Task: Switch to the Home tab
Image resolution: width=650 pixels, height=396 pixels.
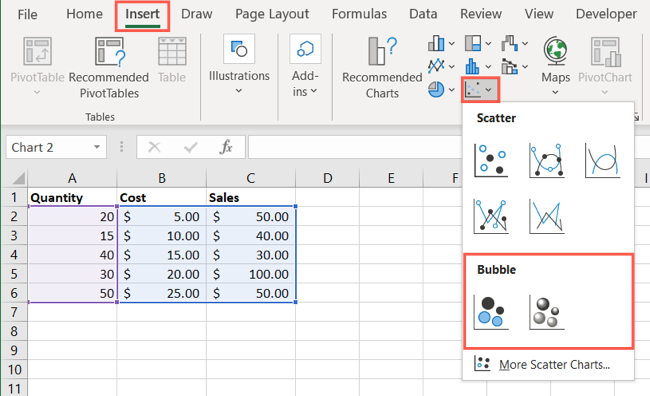Action: click(x=85, y=14)
